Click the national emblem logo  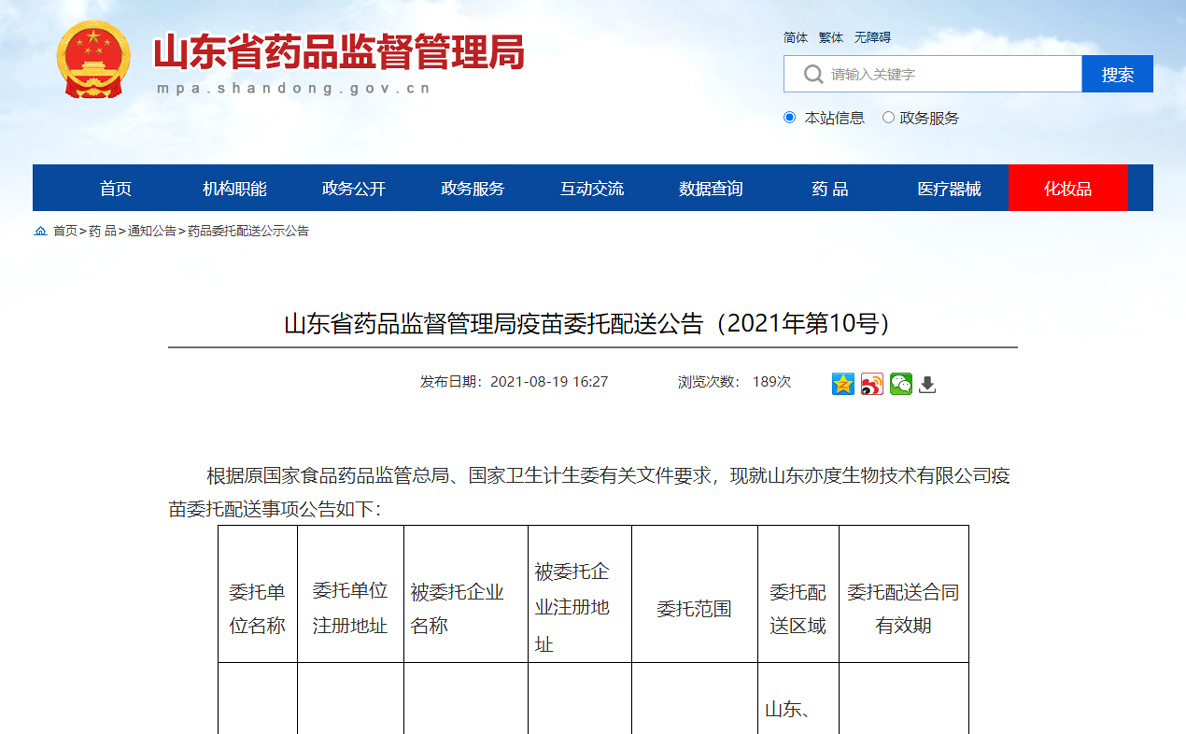coord(93,60)
